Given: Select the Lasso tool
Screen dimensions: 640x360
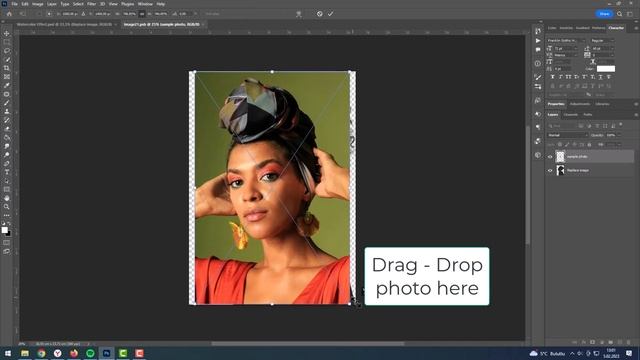Looking at the screenshot, I should 7,51.
